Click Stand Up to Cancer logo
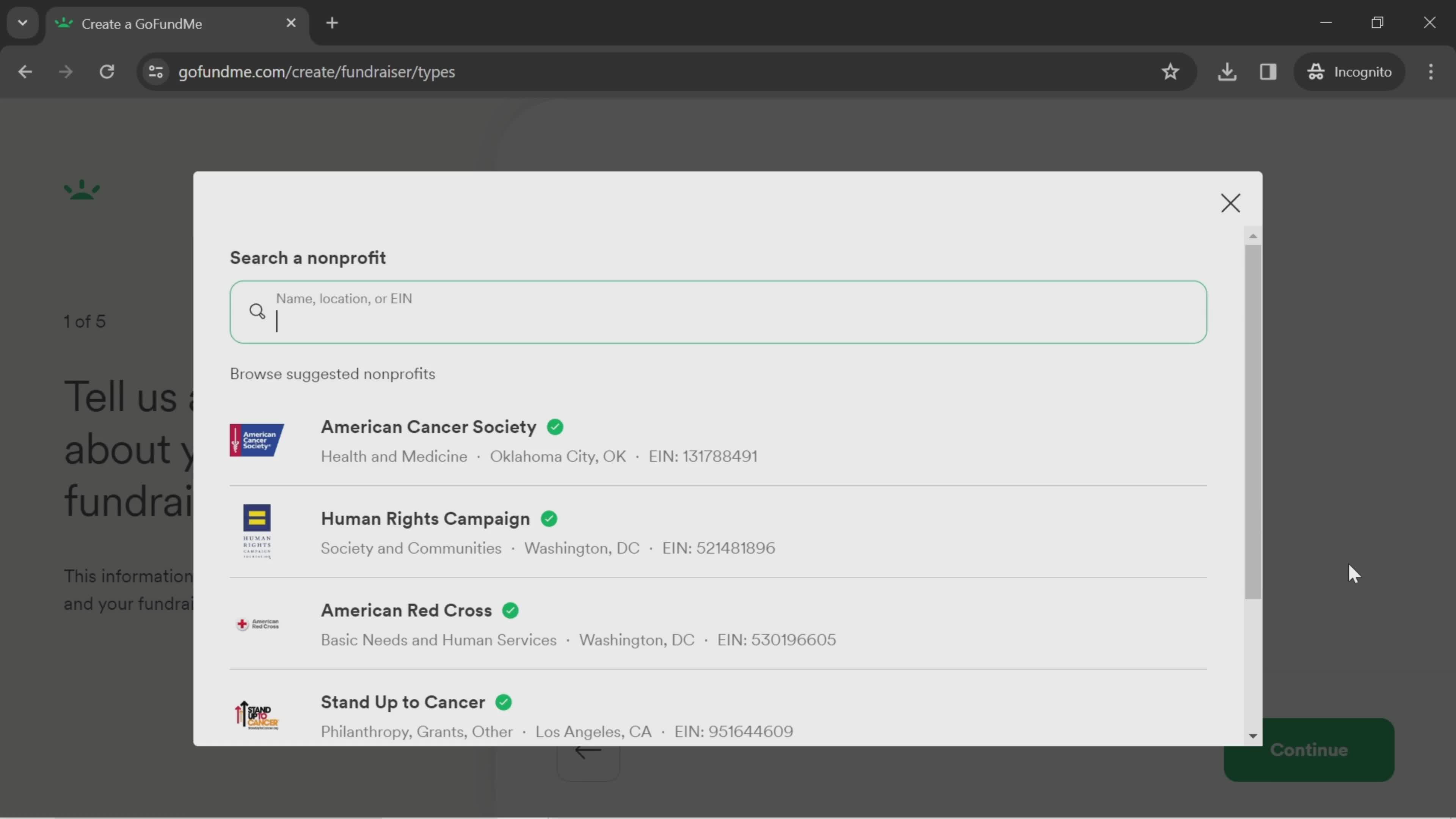Screen dimensions: 1456x819 (x=257, y=715)
